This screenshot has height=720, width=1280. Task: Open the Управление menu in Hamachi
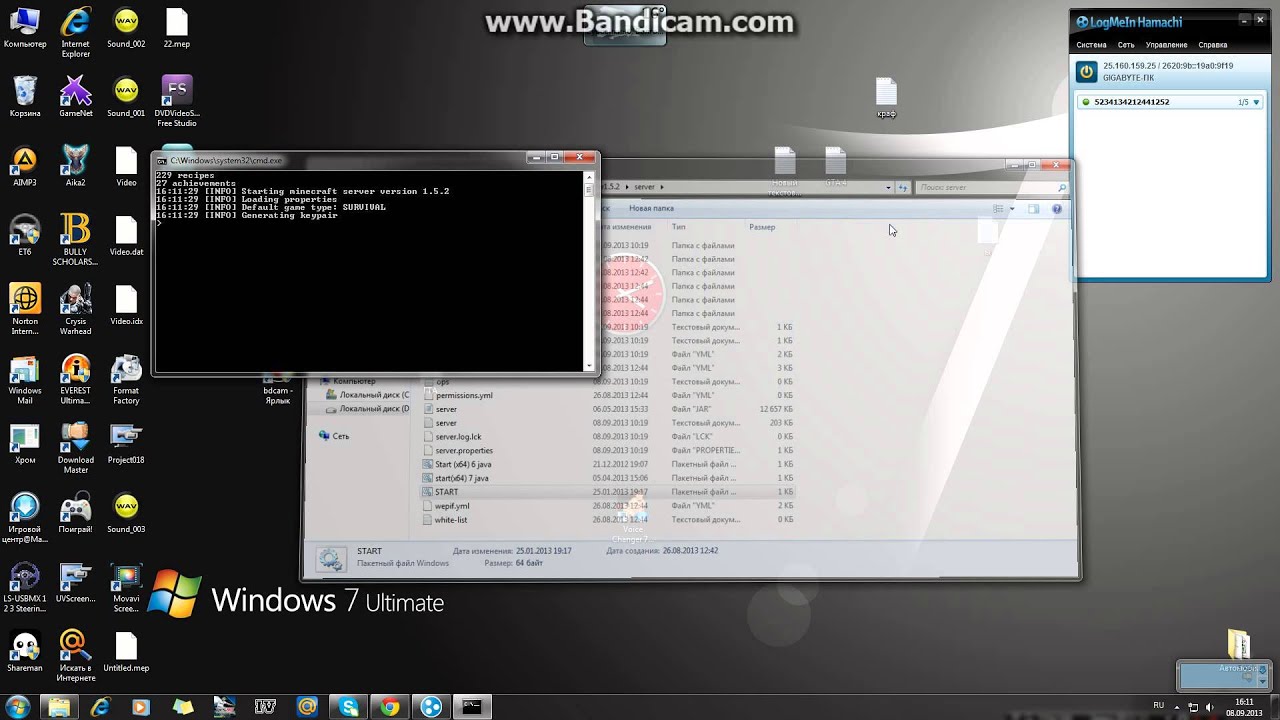[1166, 45]
